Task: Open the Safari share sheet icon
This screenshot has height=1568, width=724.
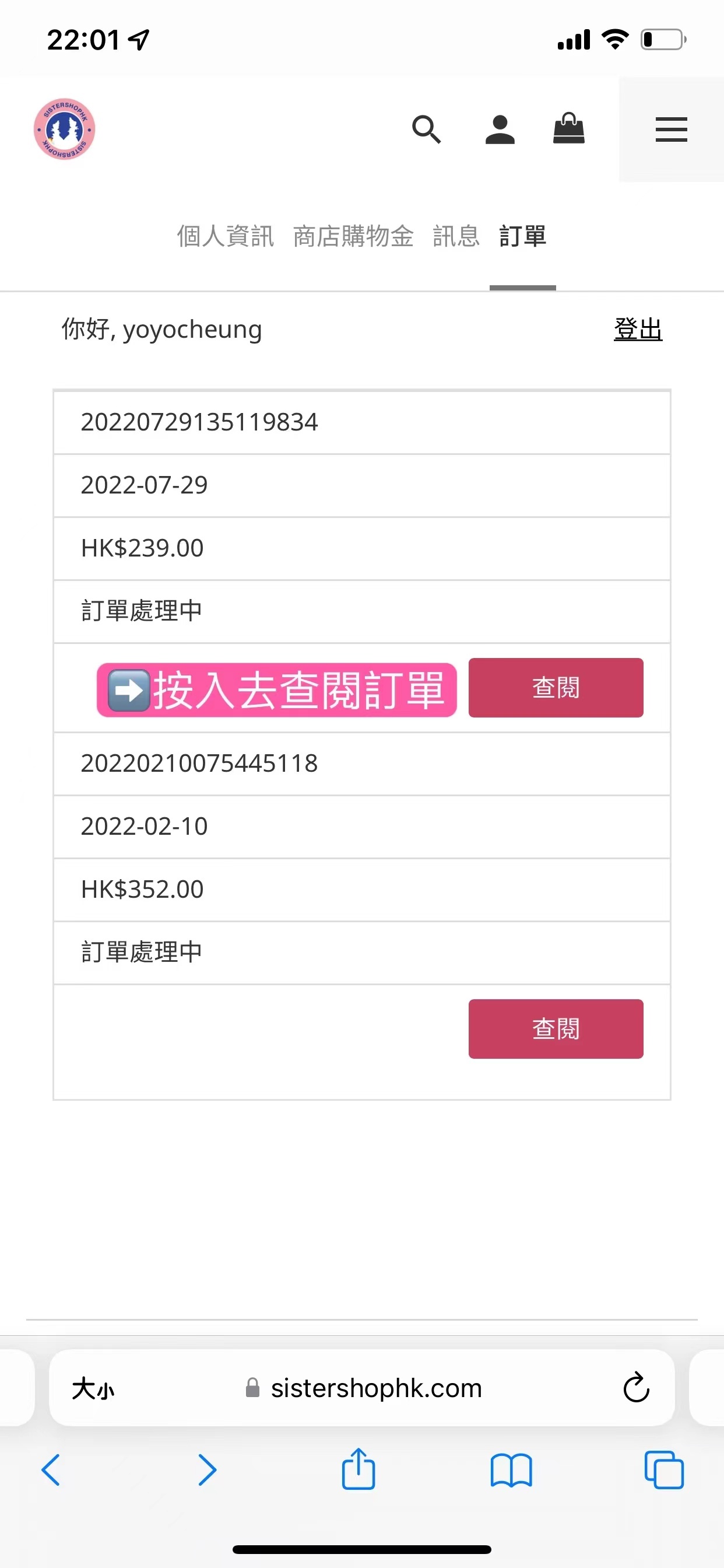Action: 359,1468
